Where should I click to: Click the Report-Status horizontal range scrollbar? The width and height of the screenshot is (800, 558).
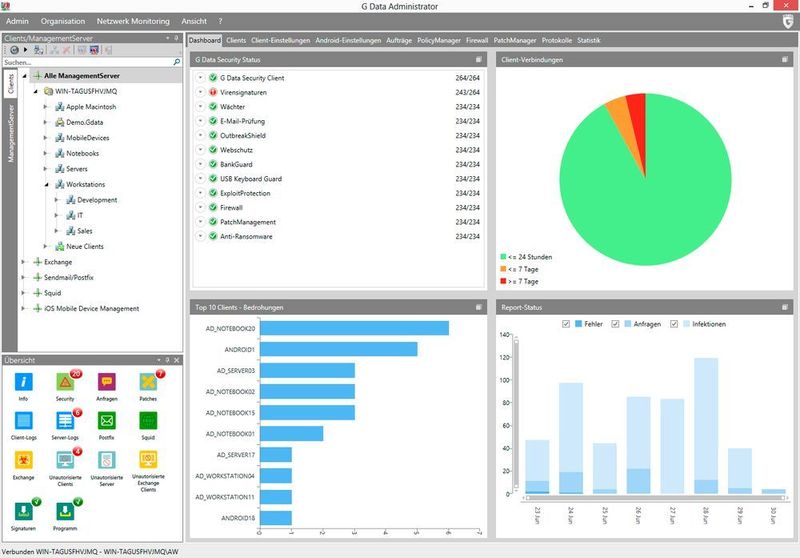[656, 498]
